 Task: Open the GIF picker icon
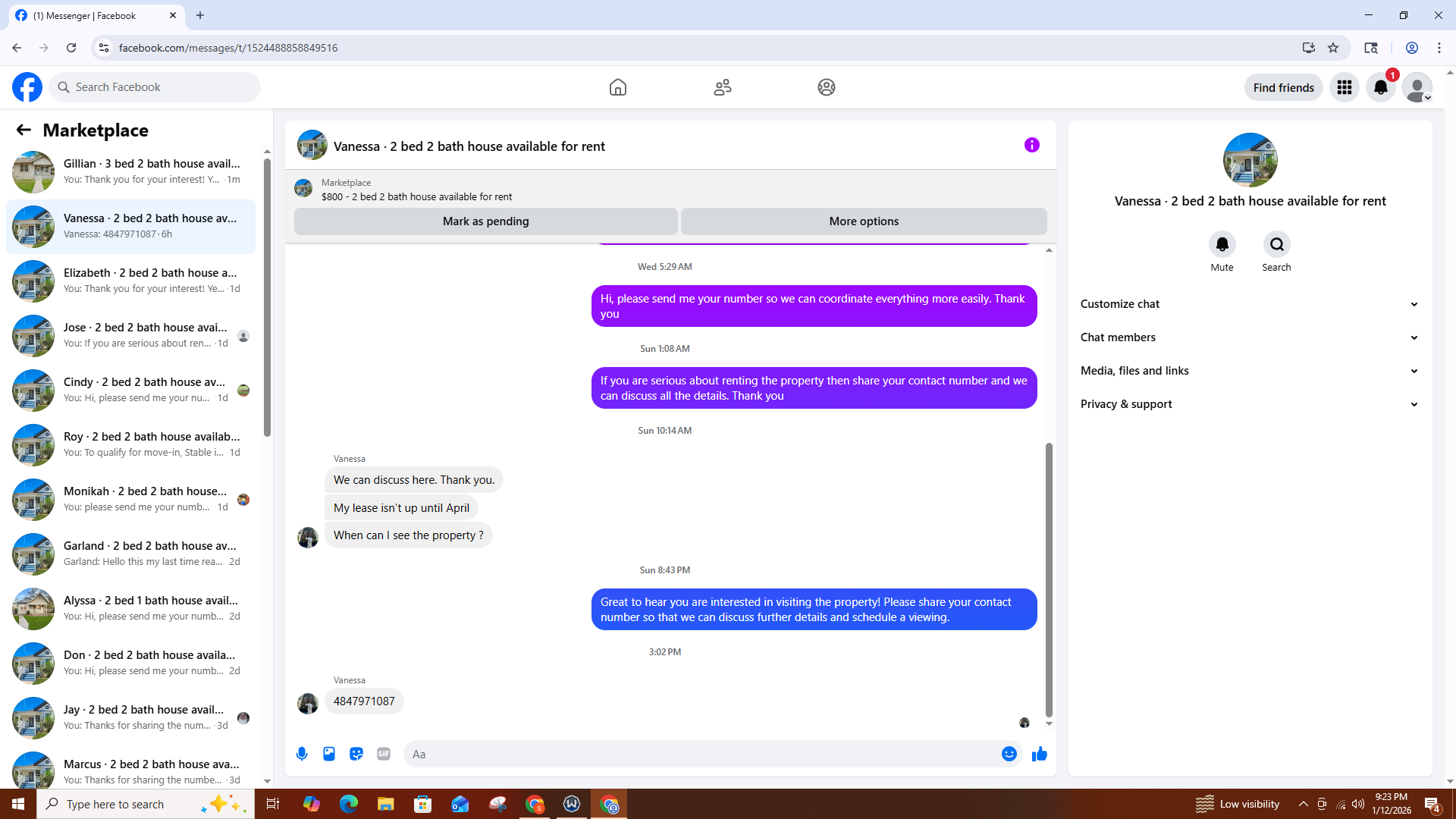(x=384, y=754)
